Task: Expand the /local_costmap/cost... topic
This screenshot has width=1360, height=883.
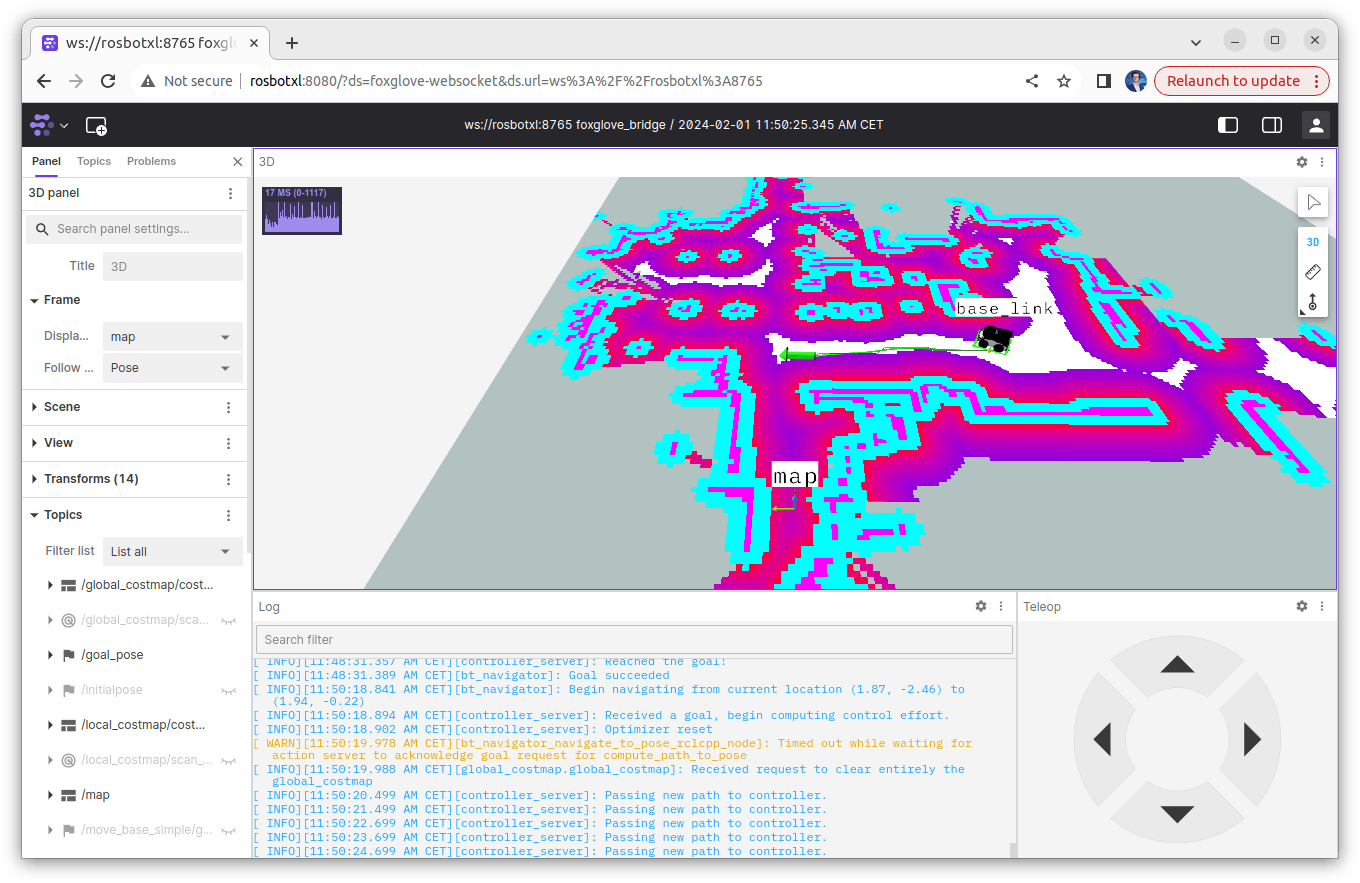Action: pos(50,725)
